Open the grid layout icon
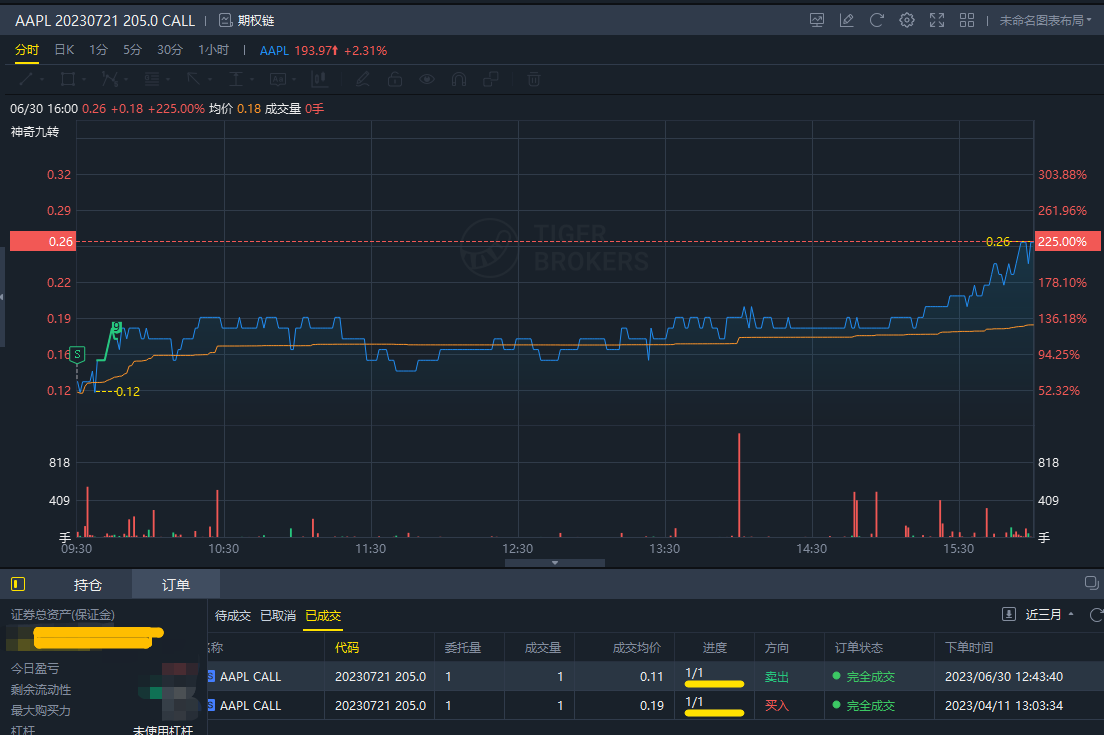 coord(967,20)
